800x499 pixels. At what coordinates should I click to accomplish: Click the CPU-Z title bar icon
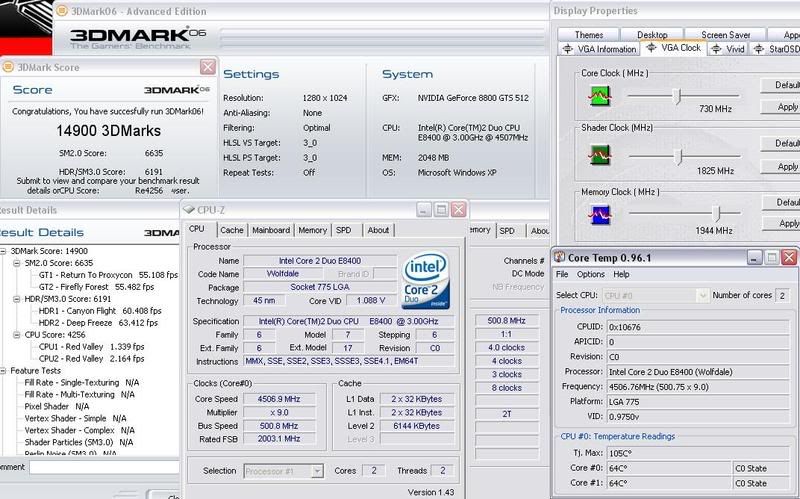192,210
